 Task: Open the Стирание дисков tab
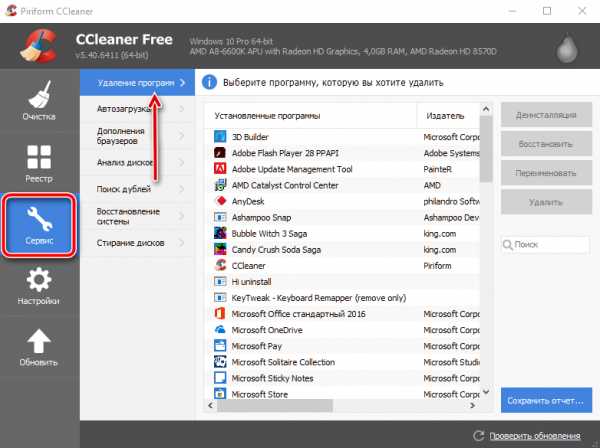(x=137, y=243)
